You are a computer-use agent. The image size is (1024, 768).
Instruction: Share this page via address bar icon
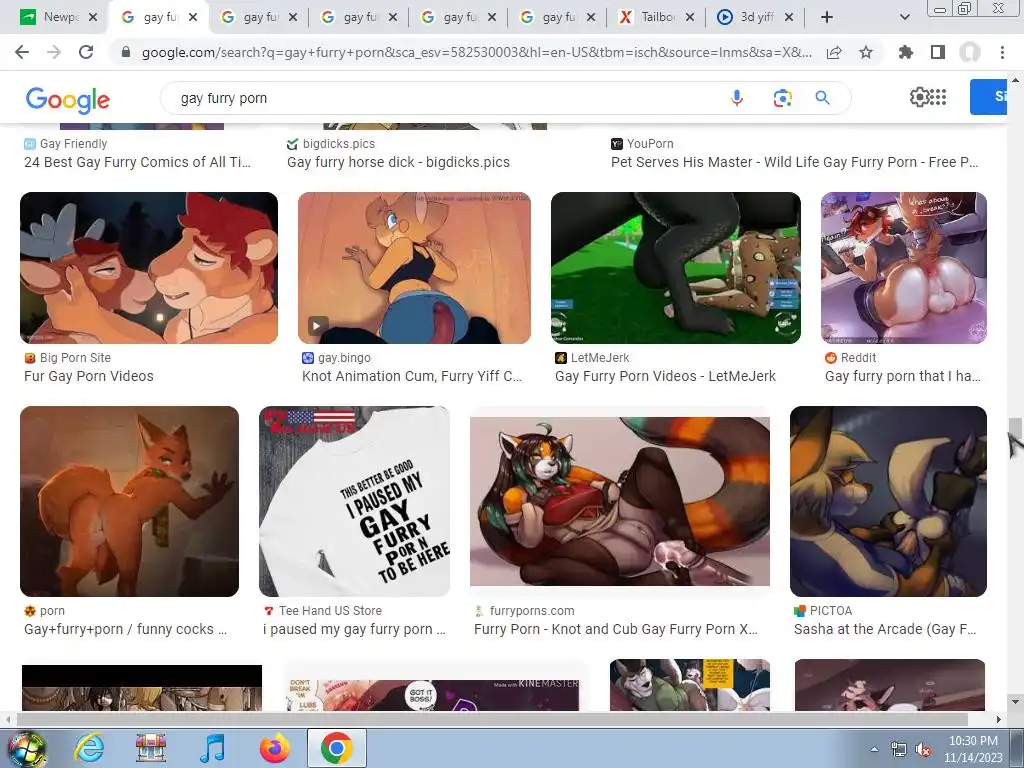(x=834, y=52)
